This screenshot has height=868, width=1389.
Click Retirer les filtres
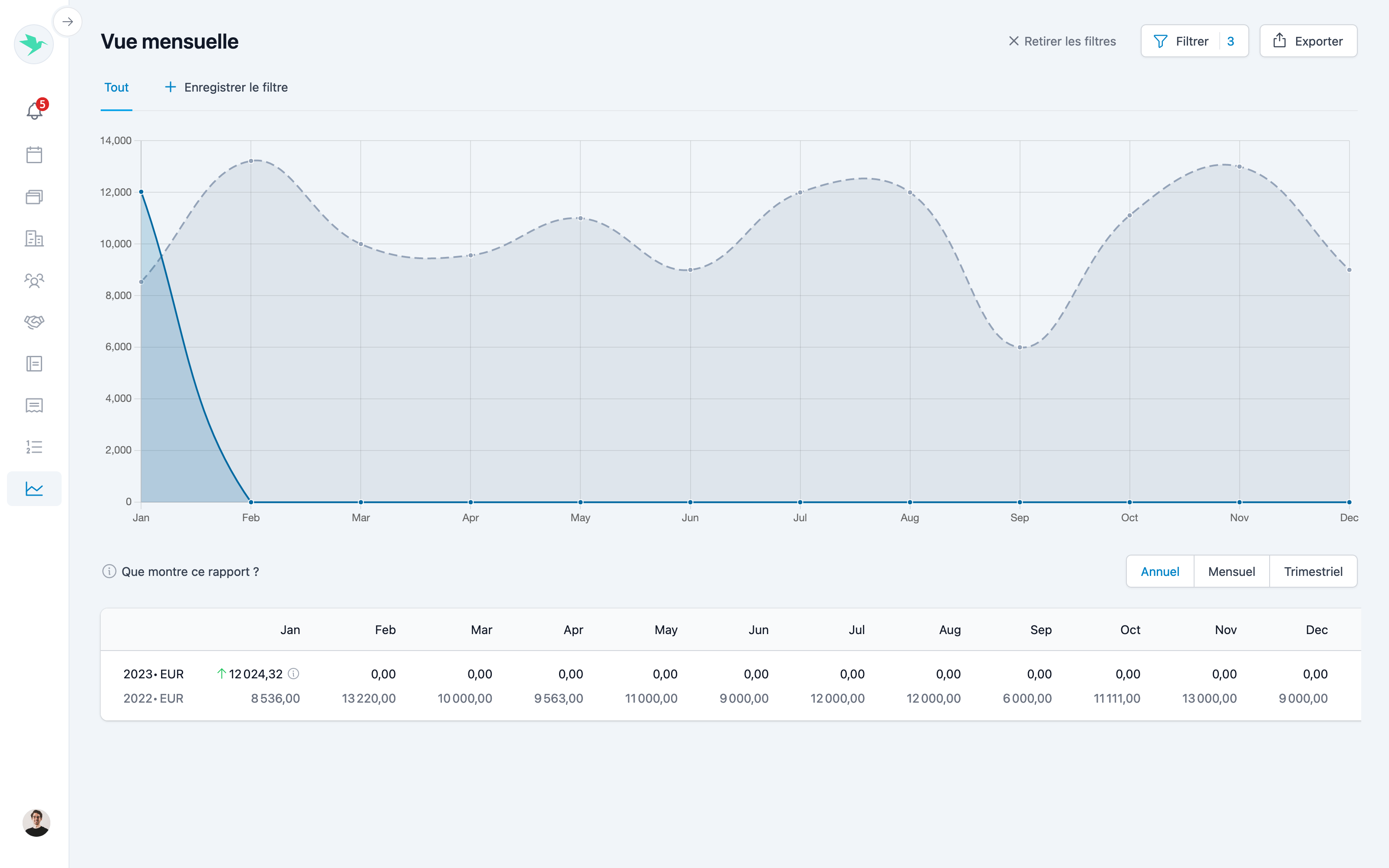tap(1063, 41)
